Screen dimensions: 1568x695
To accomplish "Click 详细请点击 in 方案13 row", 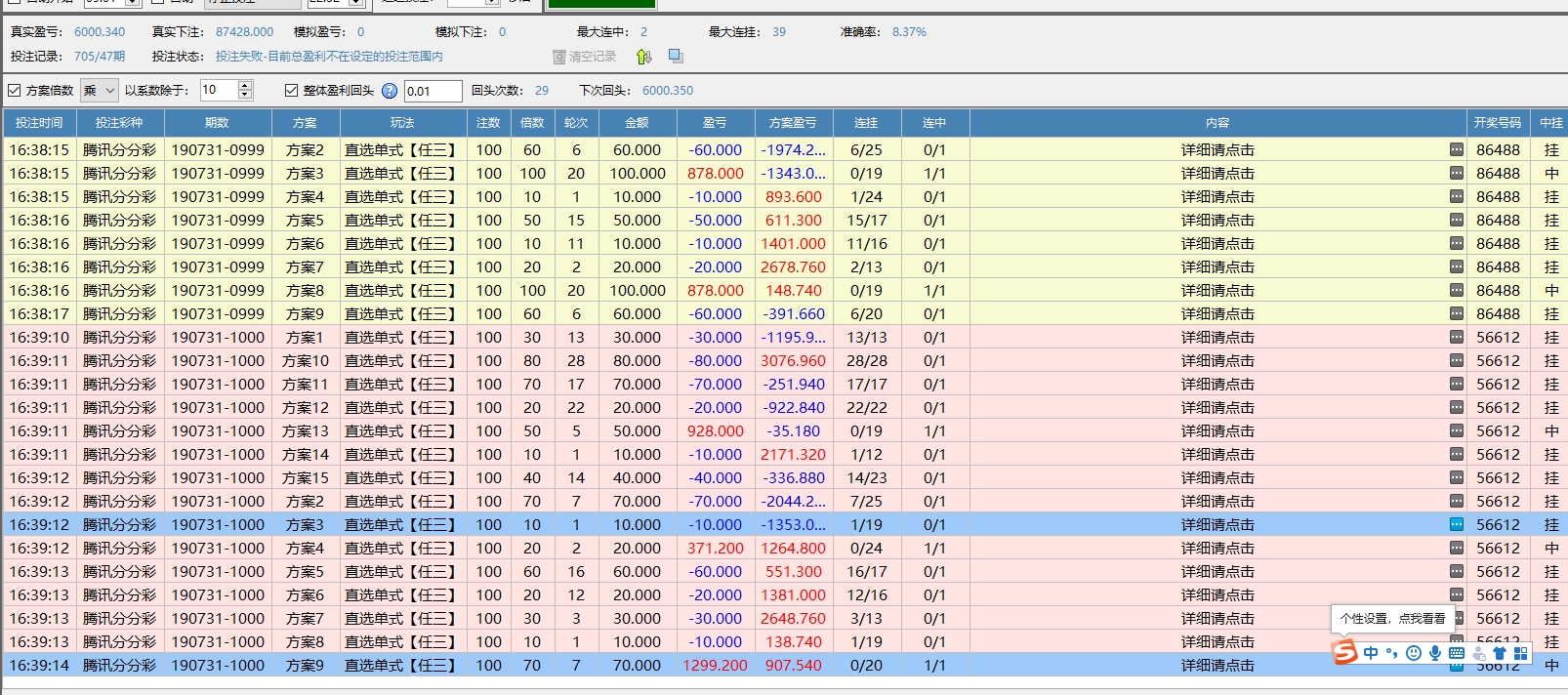I will (1217, 431).
